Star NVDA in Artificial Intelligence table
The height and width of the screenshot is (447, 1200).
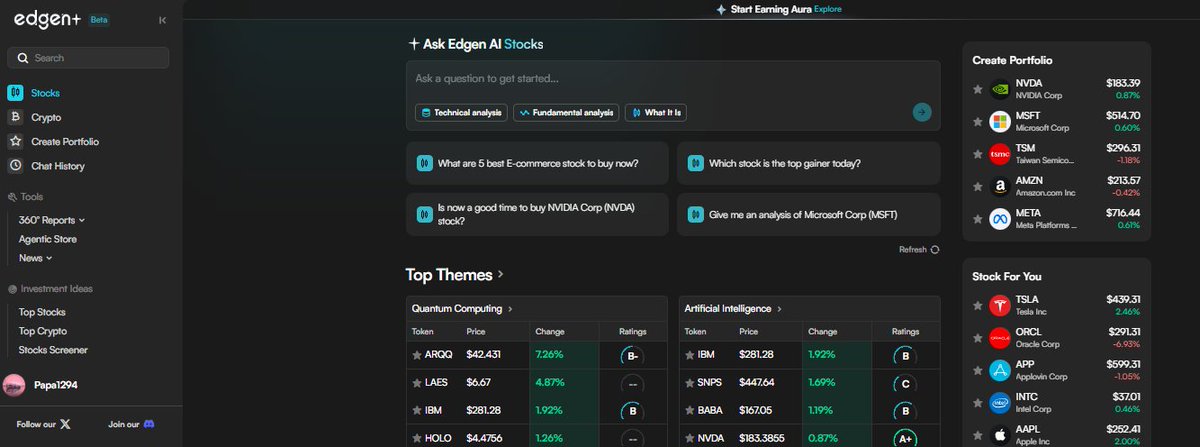(x=689, y=437)
